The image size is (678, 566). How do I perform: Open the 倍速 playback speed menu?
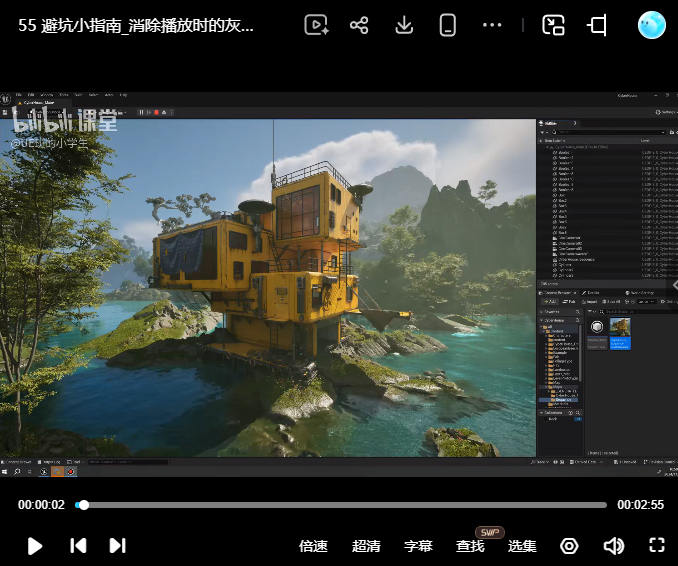[x=313, y=546]
